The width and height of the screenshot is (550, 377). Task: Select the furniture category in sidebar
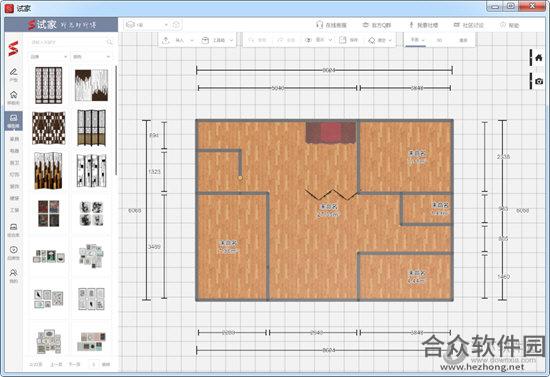pos(14,139)
